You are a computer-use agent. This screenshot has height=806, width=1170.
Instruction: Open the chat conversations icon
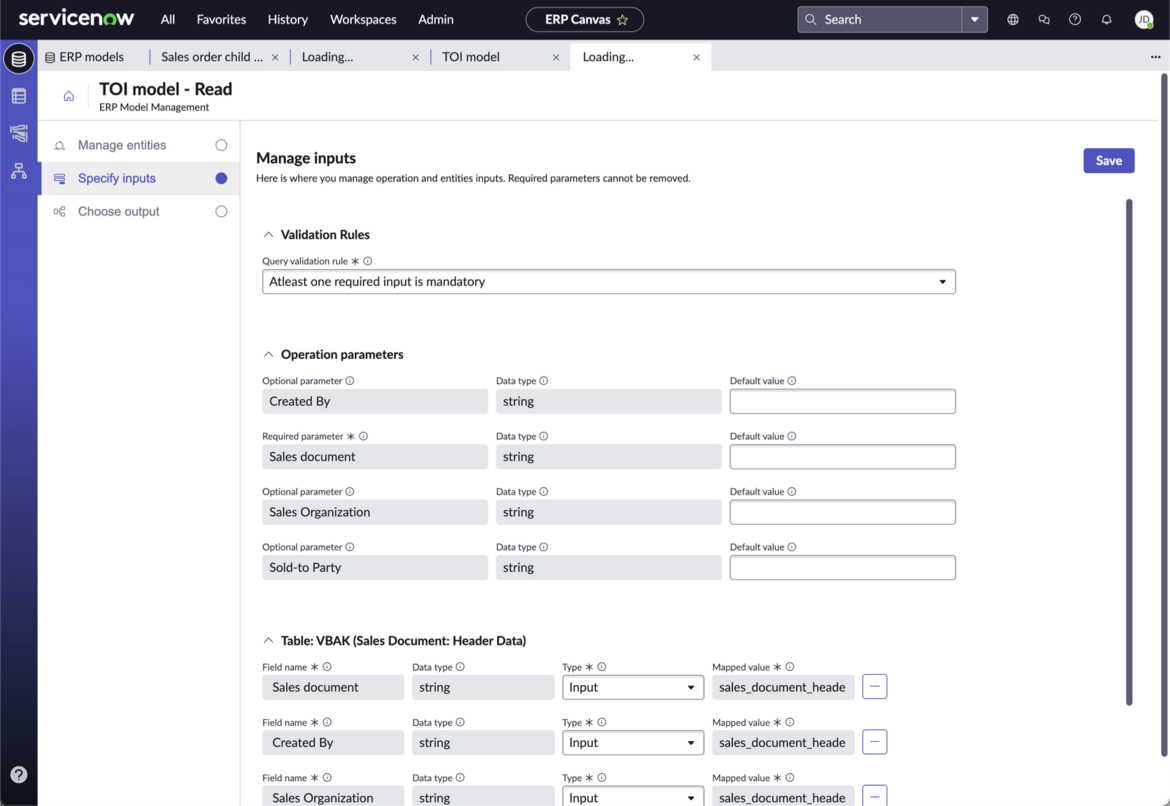[x=1044, y=19]
